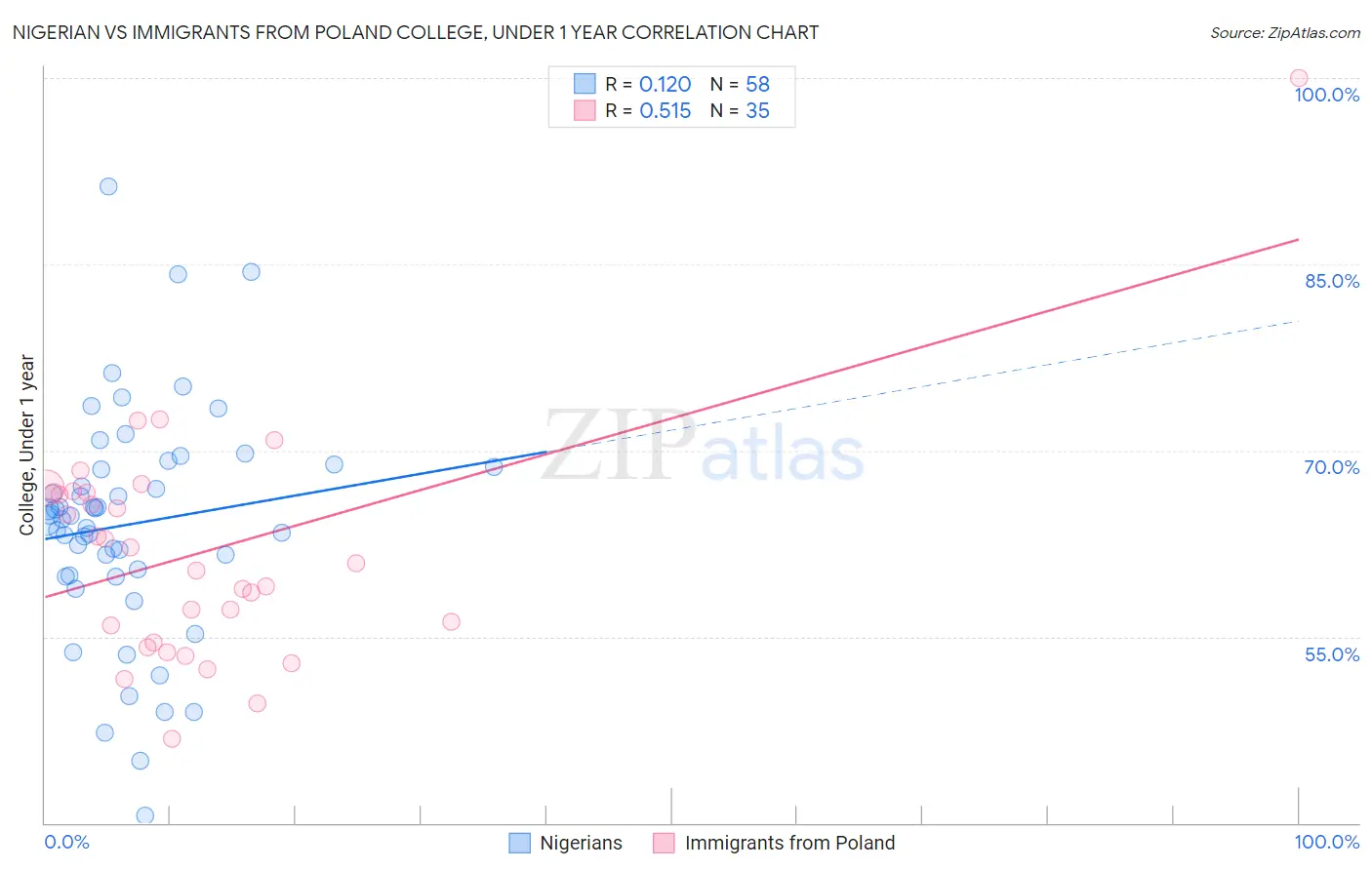Screen dimensions: 1372x870
Task: Select the Nigerians legend label
Action: click(581, 843)
